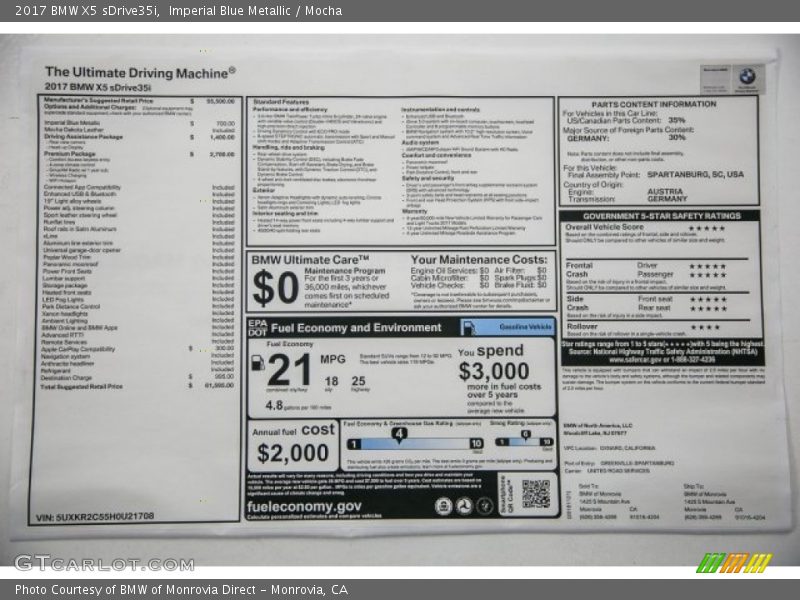The image size is (800, 600).
Task: Click the 'Driving Assistance Package' line
Action: pos(139,137)
